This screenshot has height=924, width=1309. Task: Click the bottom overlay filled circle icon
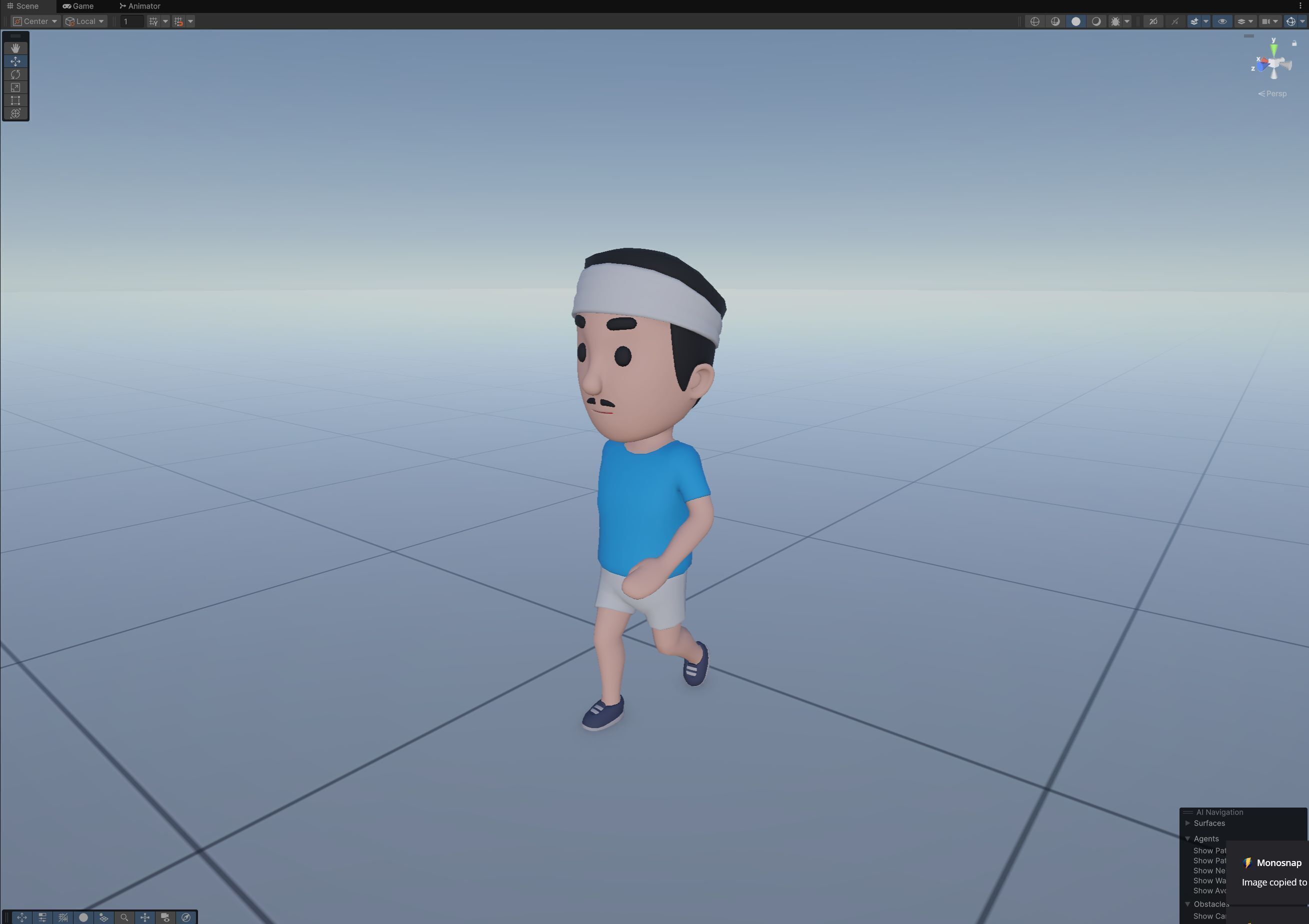[x=83, y=917]
